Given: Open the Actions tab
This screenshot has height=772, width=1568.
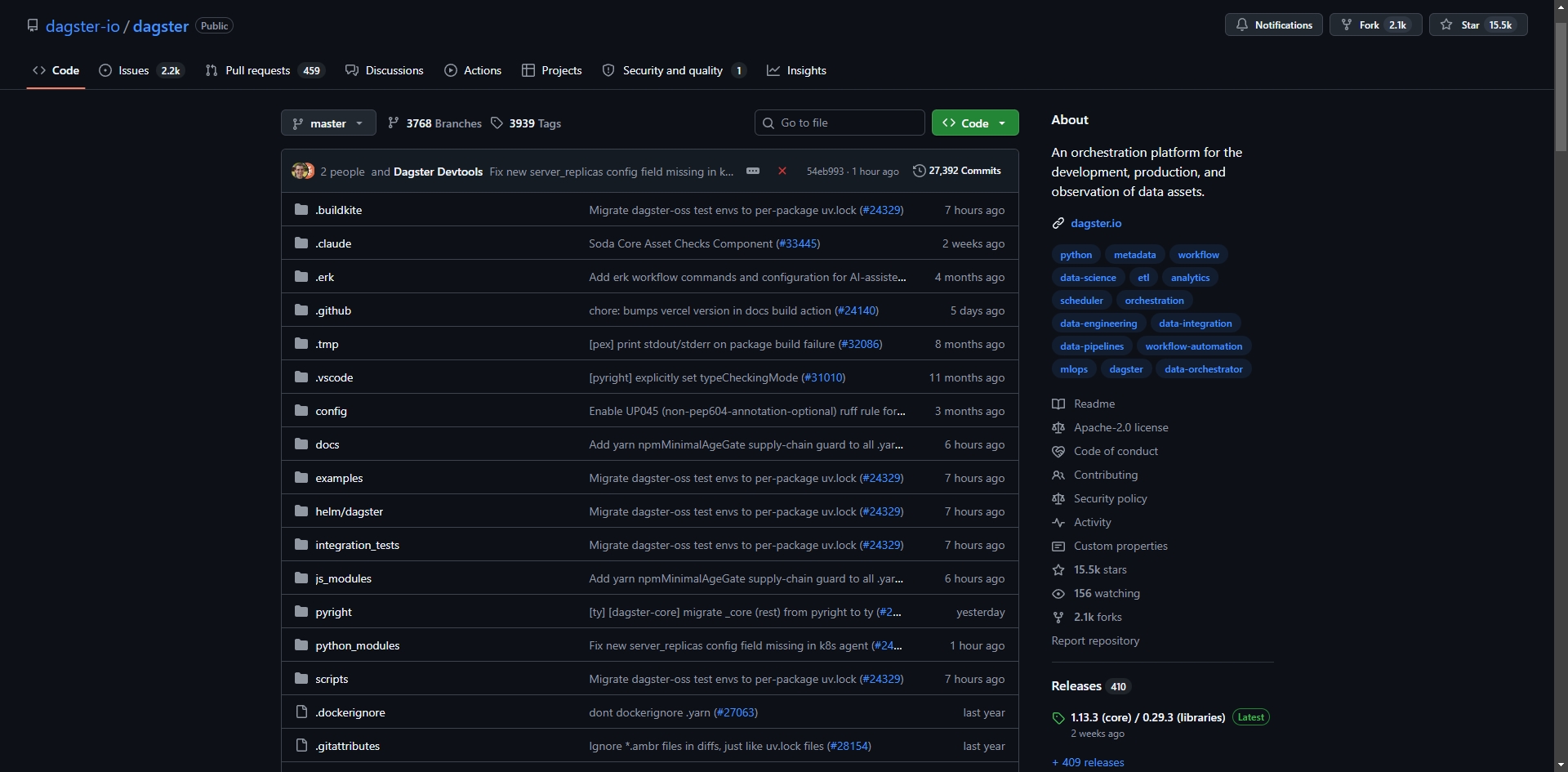Looking at the screenshot, I should tap(473, 70).
